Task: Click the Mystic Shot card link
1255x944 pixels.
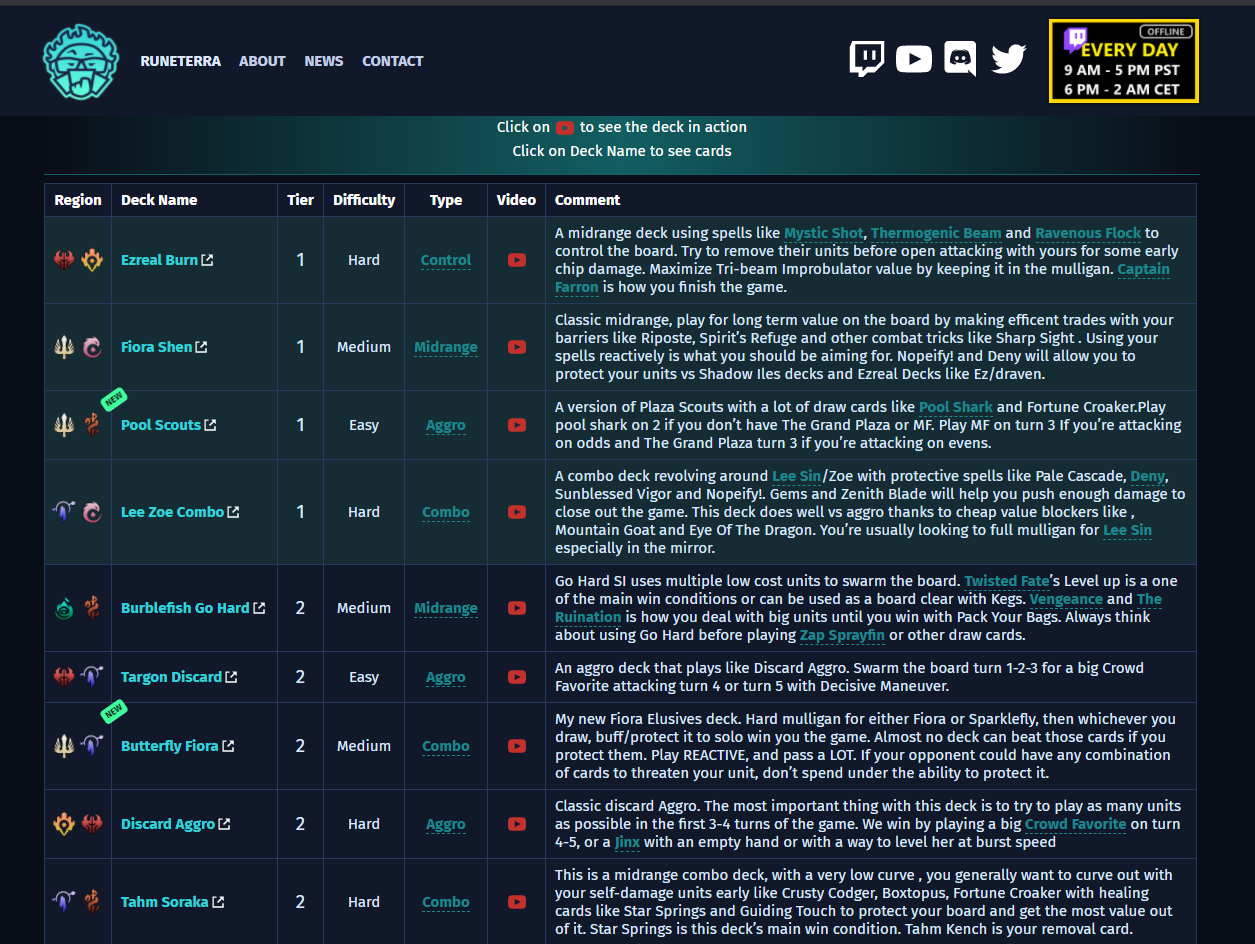Action: tap(823, 233)
